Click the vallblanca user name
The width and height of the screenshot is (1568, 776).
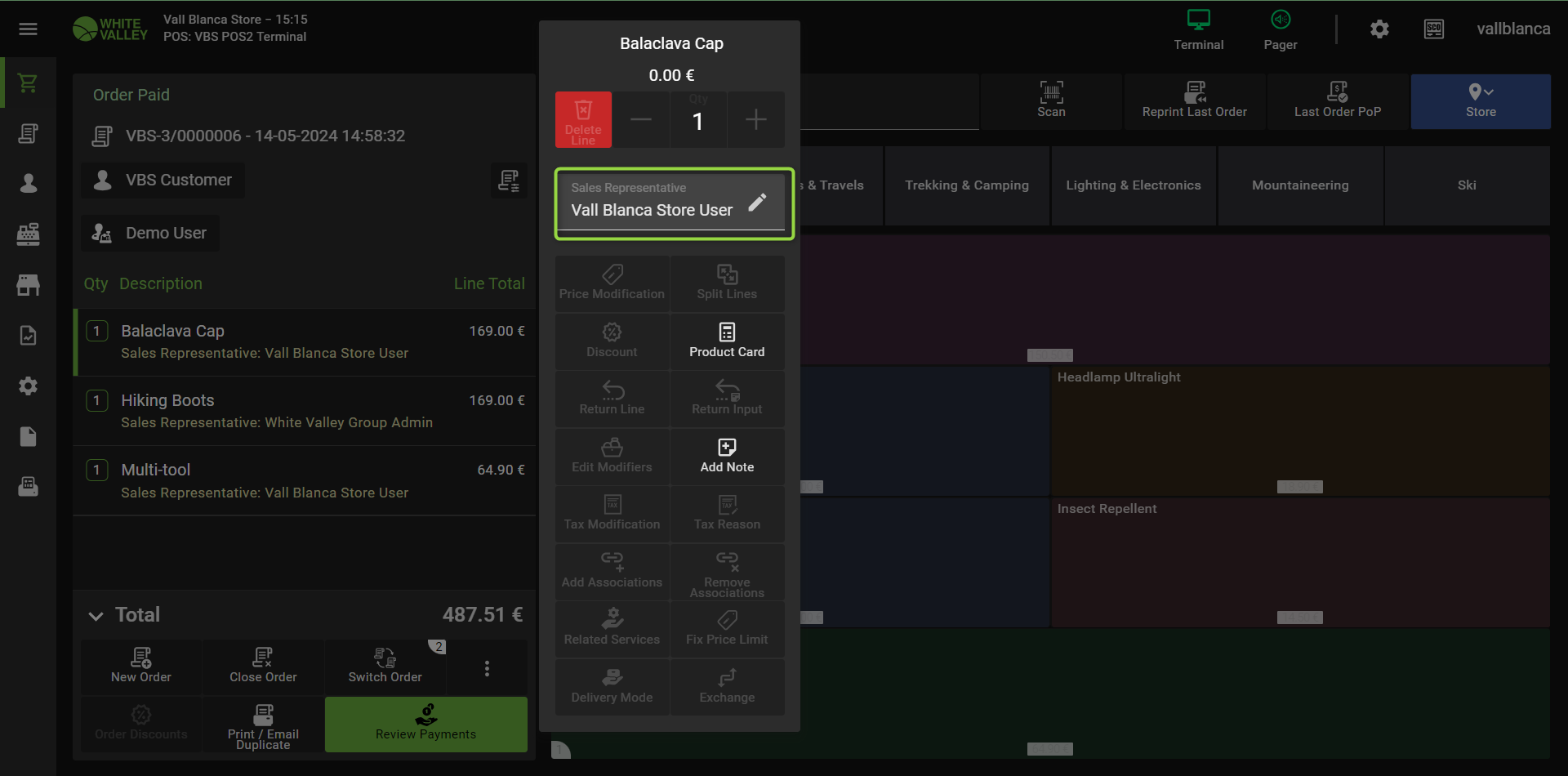(1513, 29)
